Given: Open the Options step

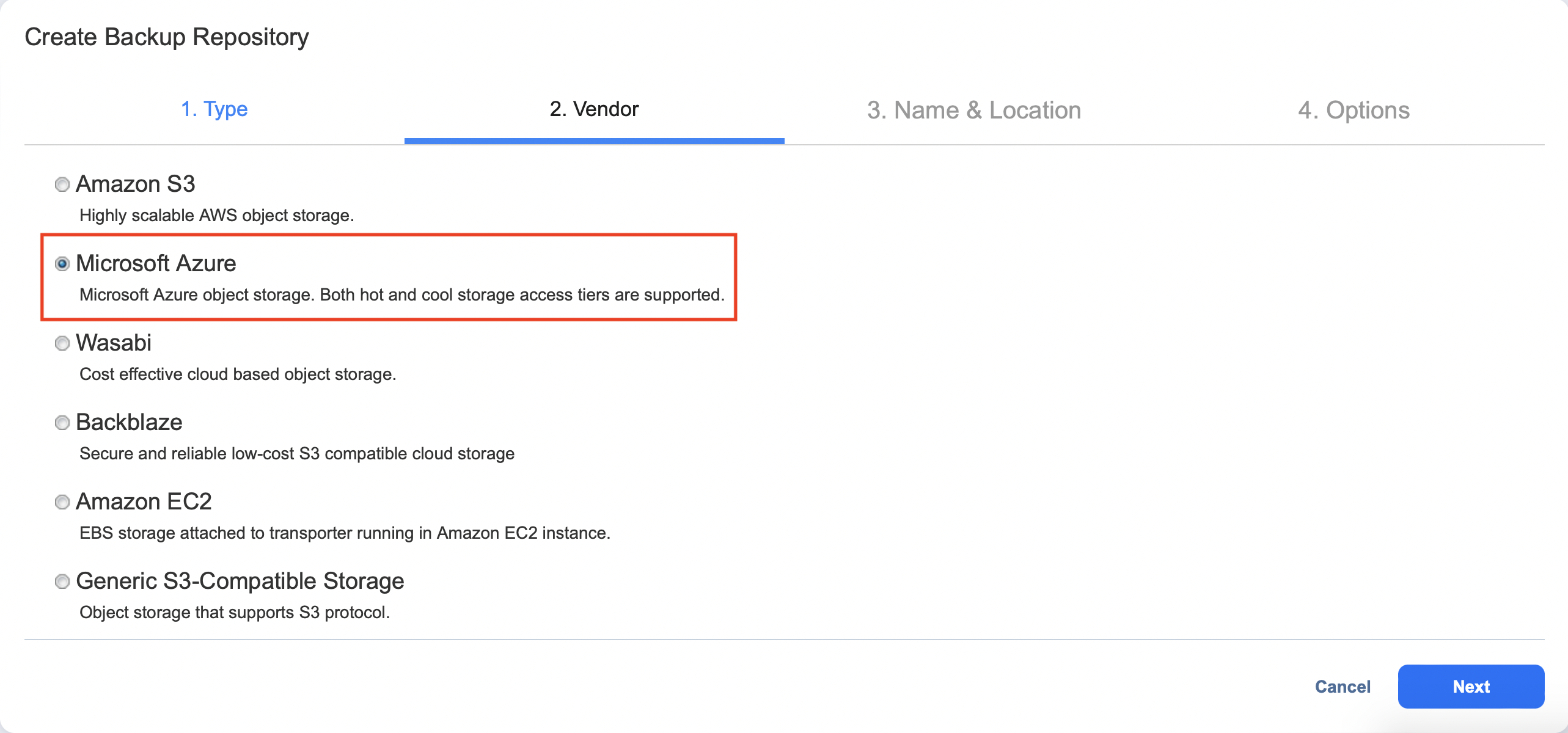Looking at the screenshot, I should 1355,110.
